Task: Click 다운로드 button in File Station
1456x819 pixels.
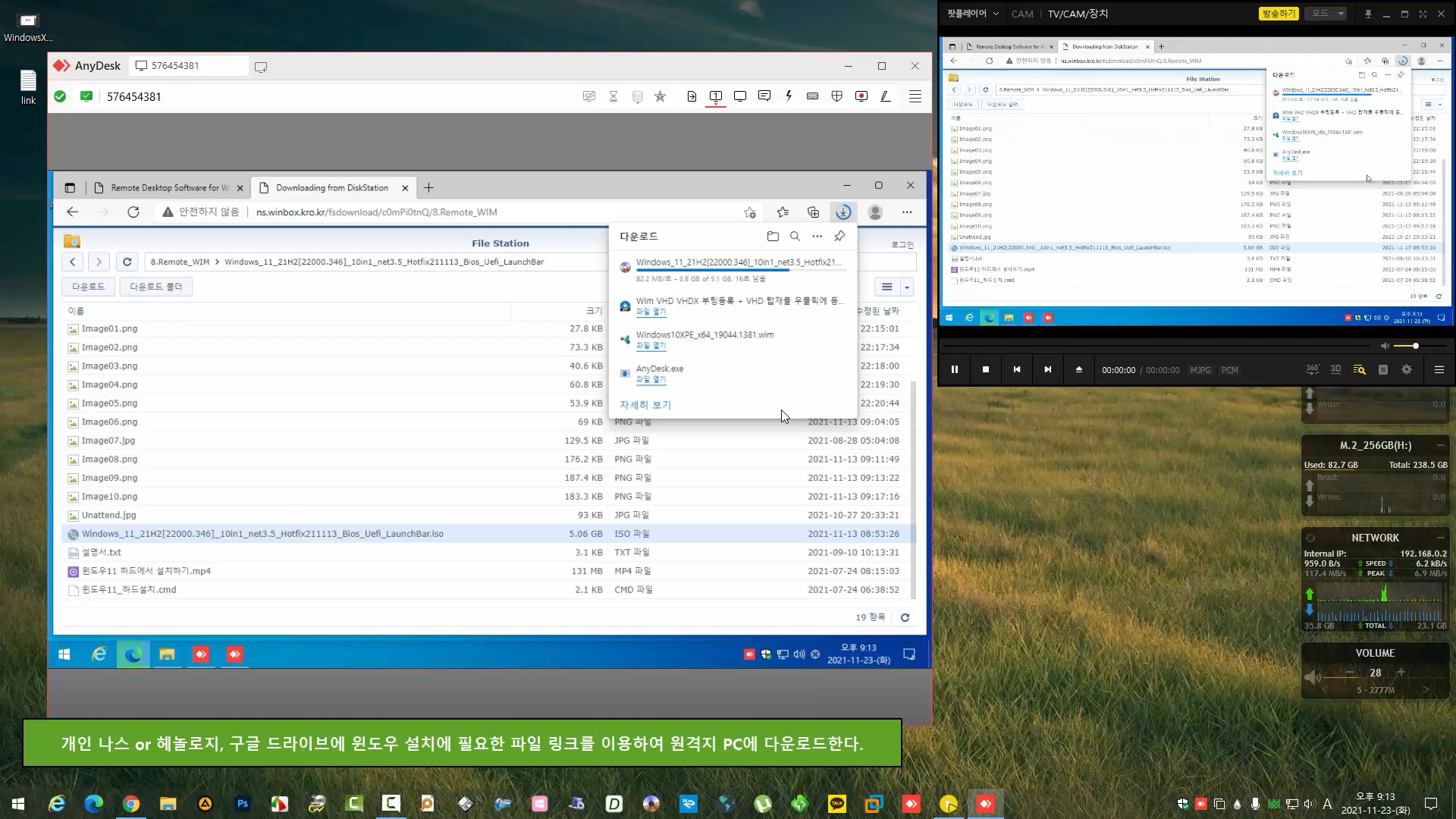Action: (88, 287)
